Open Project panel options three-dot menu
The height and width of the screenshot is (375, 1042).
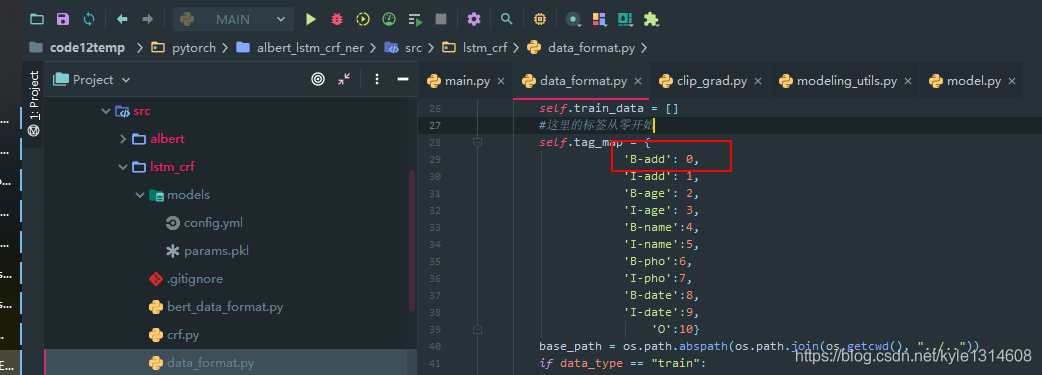coord(377,80)
